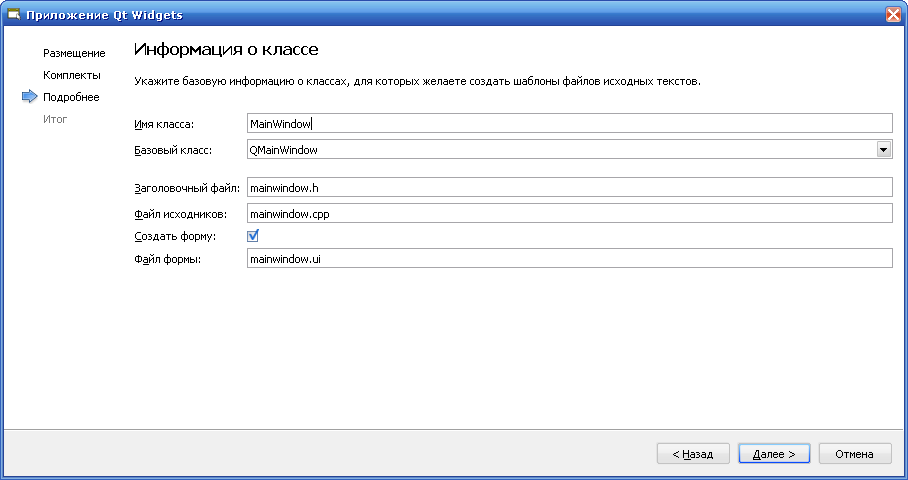This screenshot has height=480, width=908.
Task: Toggle the Создать форму checkbox
Action: [x=253, y=236]
